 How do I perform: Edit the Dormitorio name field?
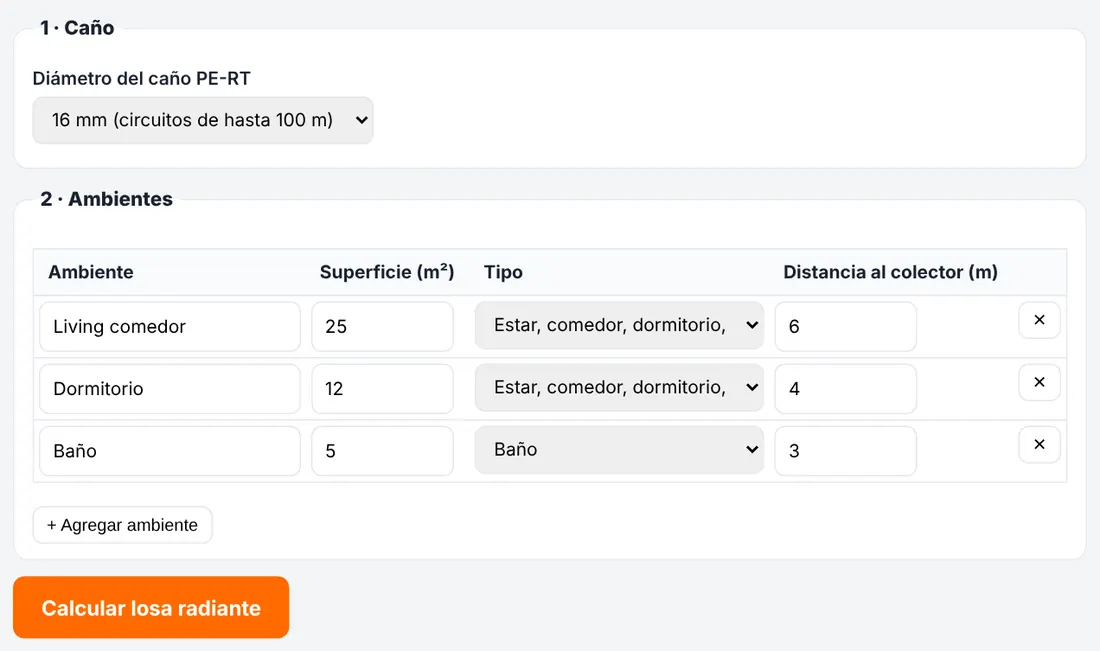[x=170, y=389]
